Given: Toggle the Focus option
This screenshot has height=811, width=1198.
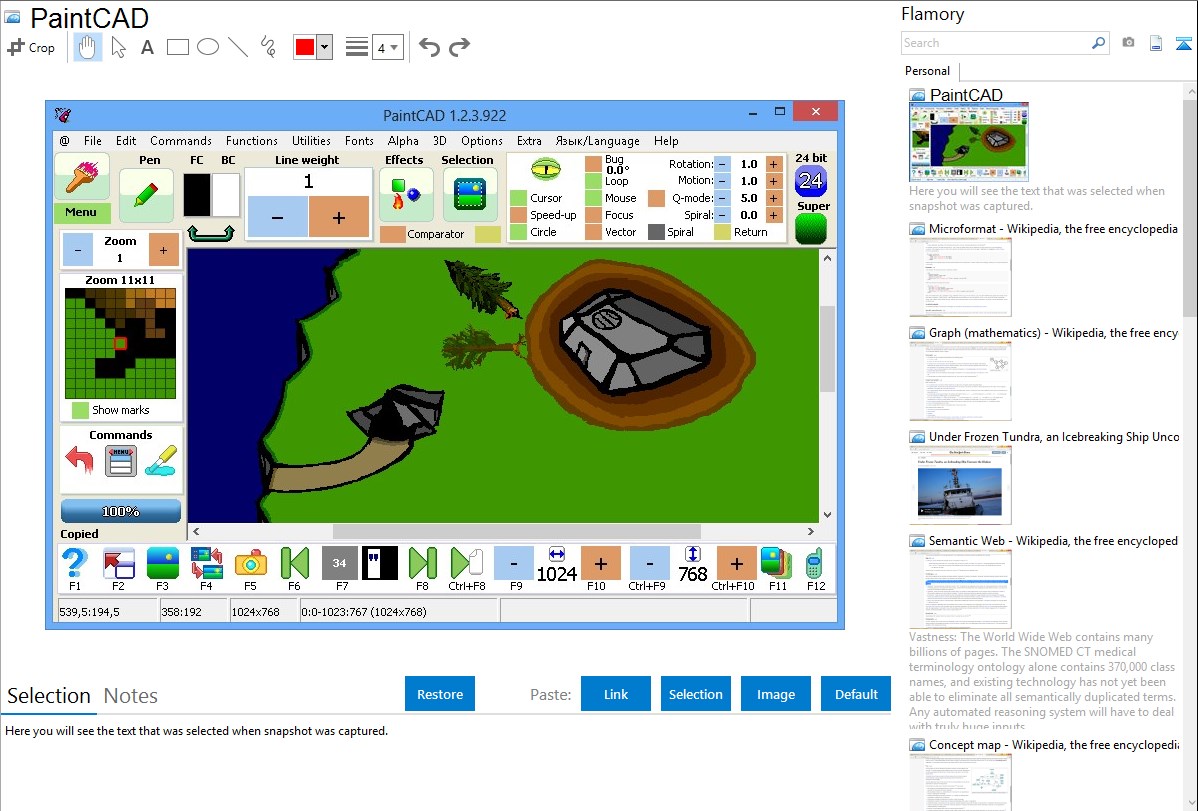Looking at the screenshot, I should tap(594, 215).
